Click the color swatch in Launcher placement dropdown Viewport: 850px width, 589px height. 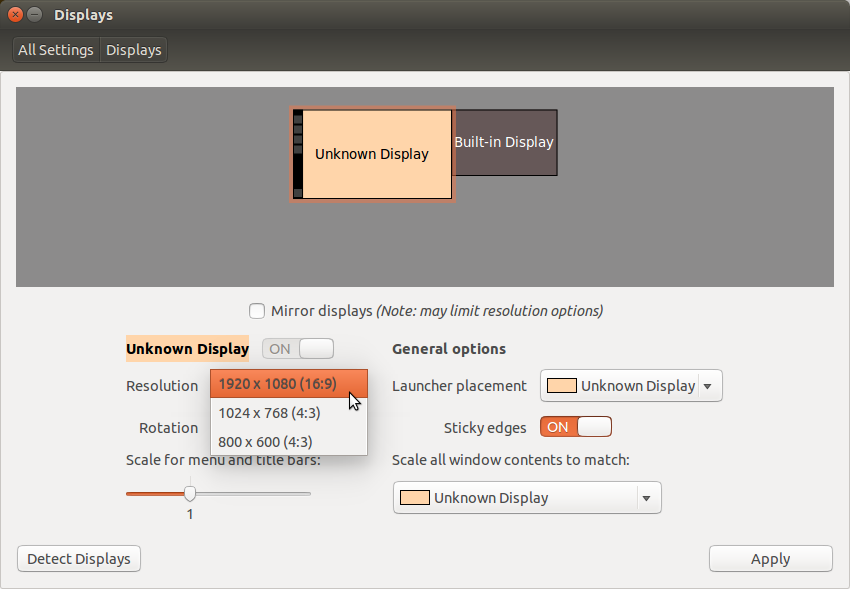(562, 386)
